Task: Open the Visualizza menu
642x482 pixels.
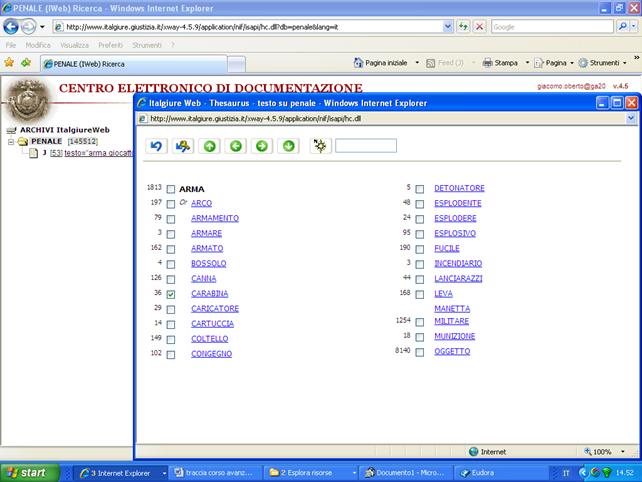Action: pyautogui.click(x=74, y=45)
